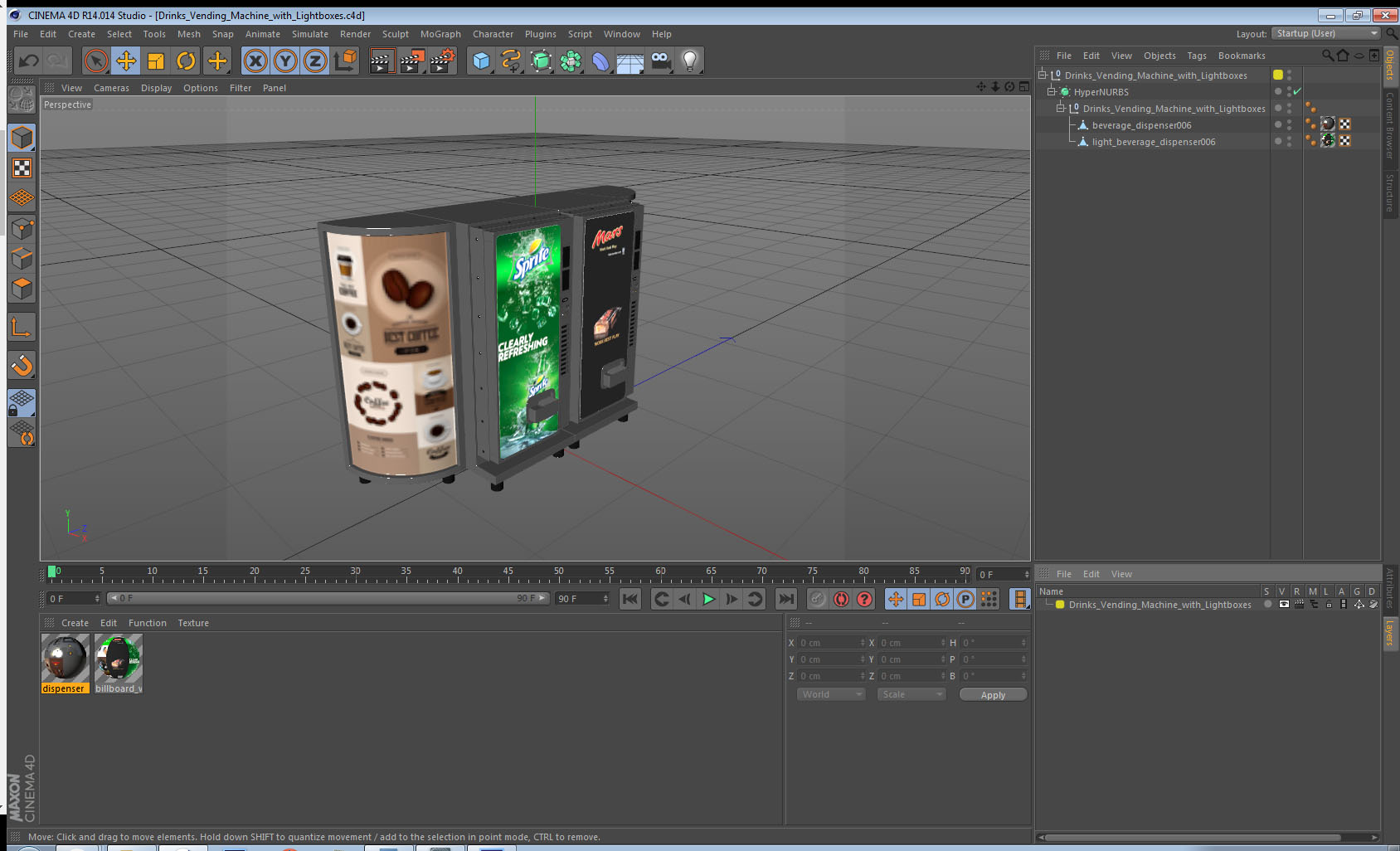Image resolution: width=1400 pixels, height=851 pixels.
Task: Enable Points mode in sidebar
Action: [x=22, y=228]
